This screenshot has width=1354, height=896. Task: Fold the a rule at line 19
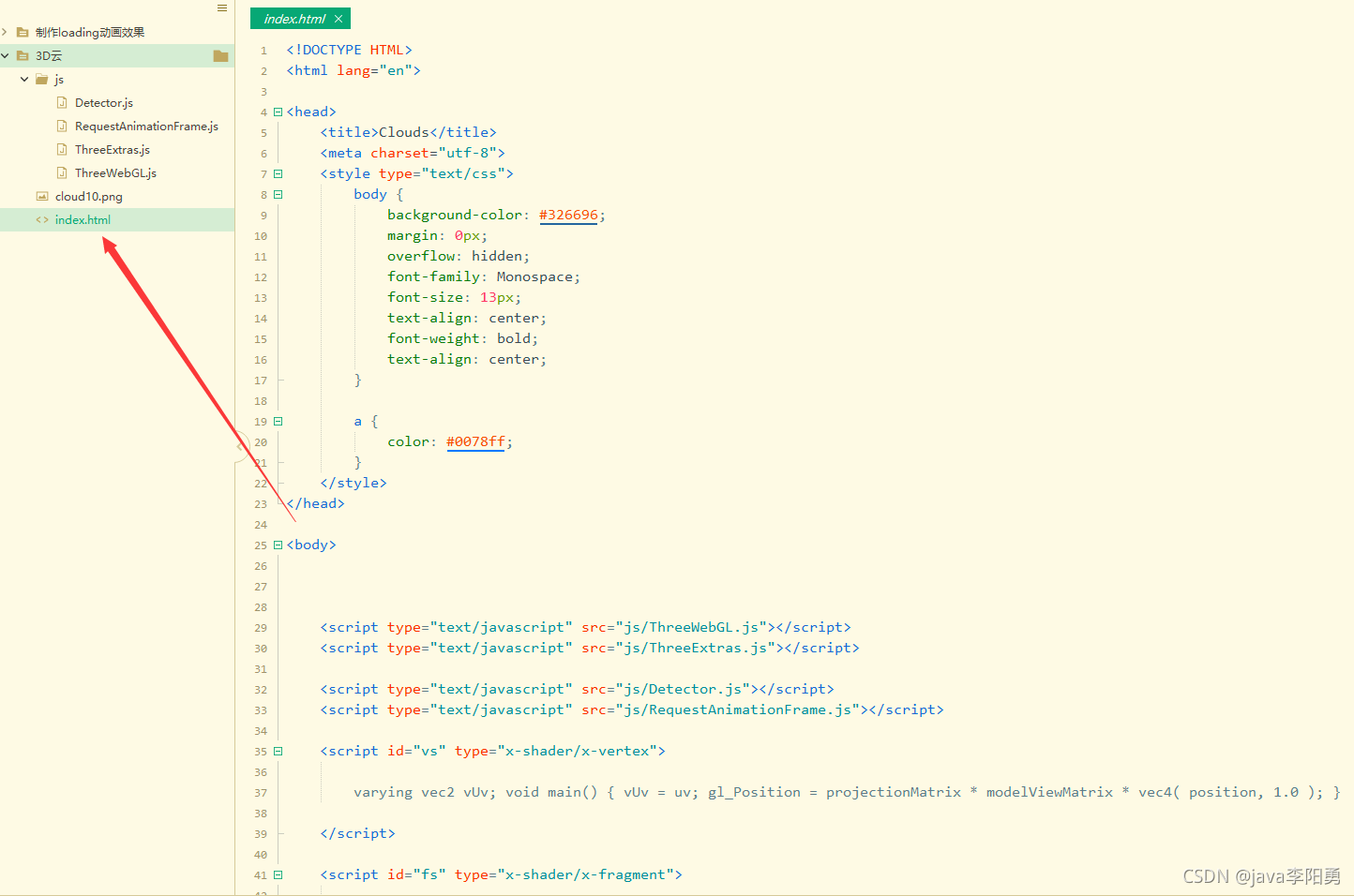click(x=278, y=421)
